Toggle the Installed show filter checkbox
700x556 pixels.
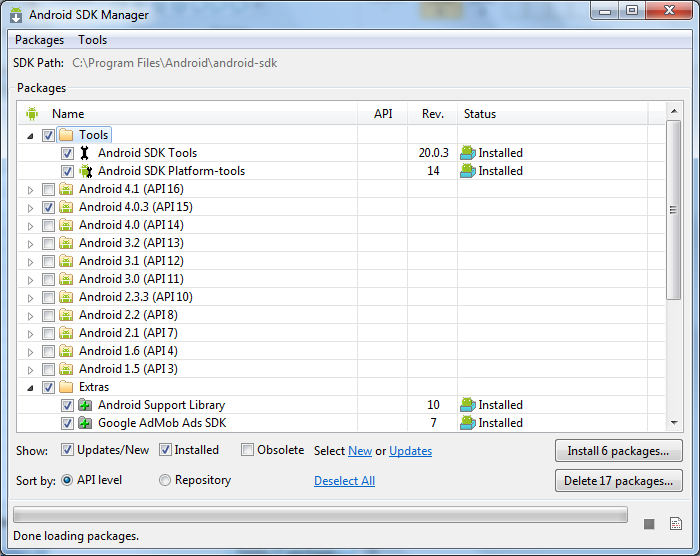pyautogui.click(x=165, y=450)
